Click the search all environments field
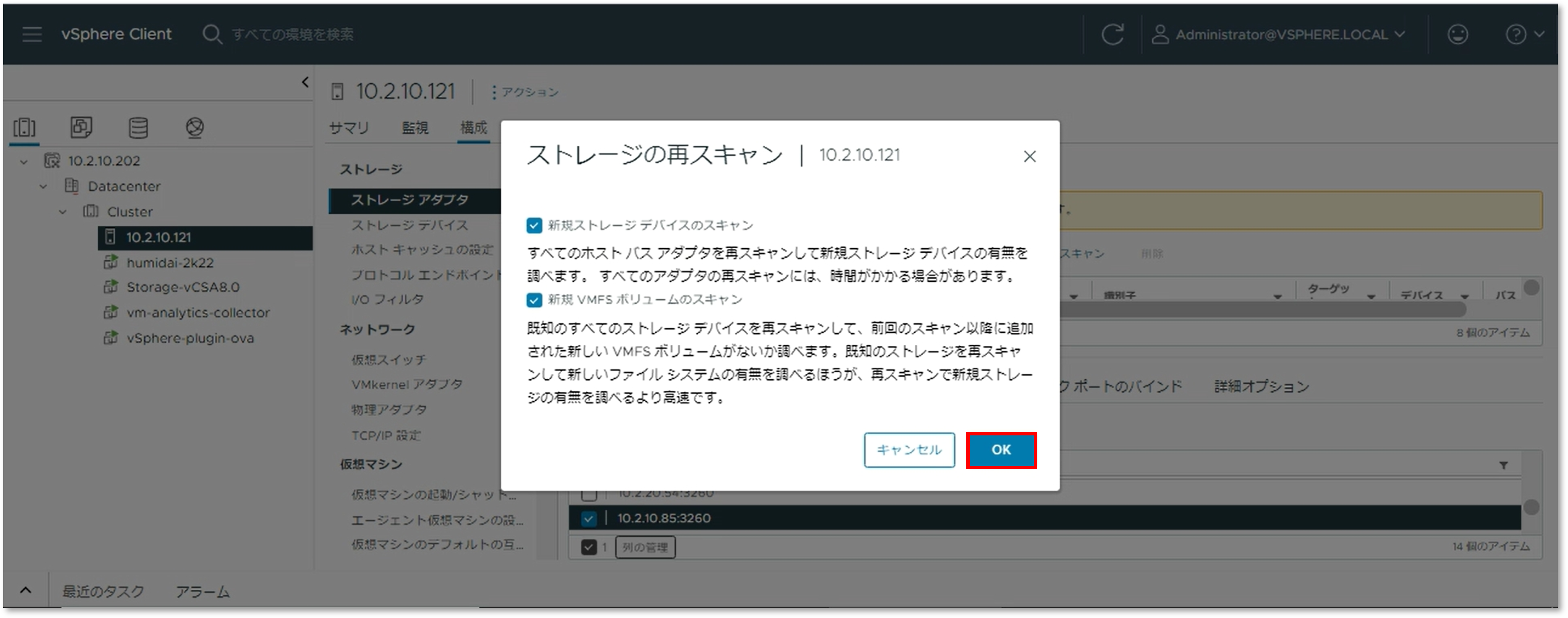The width and height of the screenshot is (1568, 618). [x=292, y=35]
